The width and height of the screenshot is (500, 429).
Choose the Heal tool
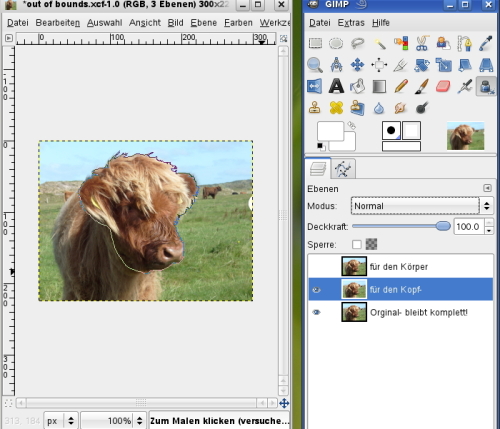(x=336, y=108)
